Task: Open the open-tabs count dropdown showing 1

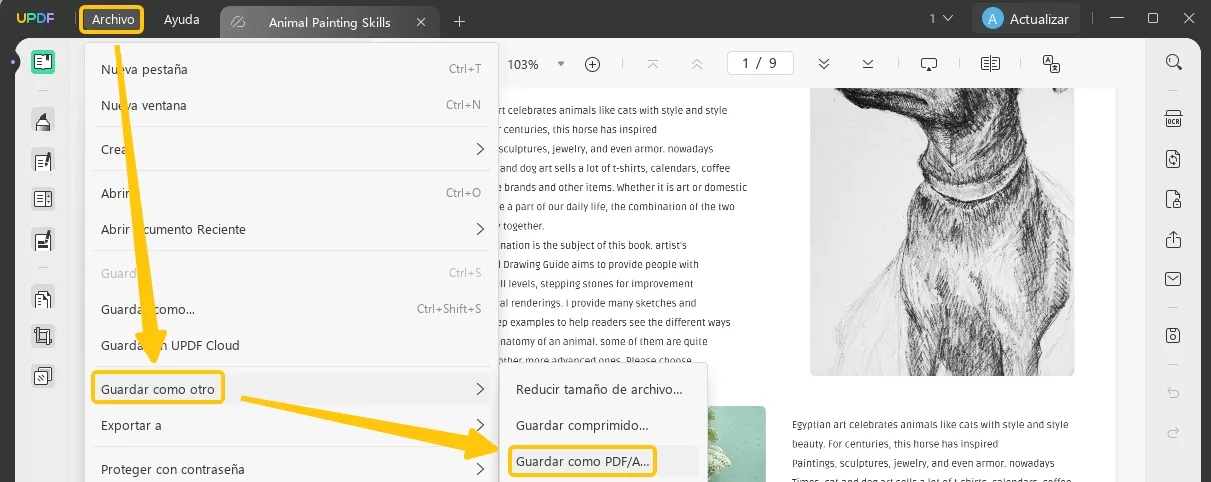Action: (941, 19)
